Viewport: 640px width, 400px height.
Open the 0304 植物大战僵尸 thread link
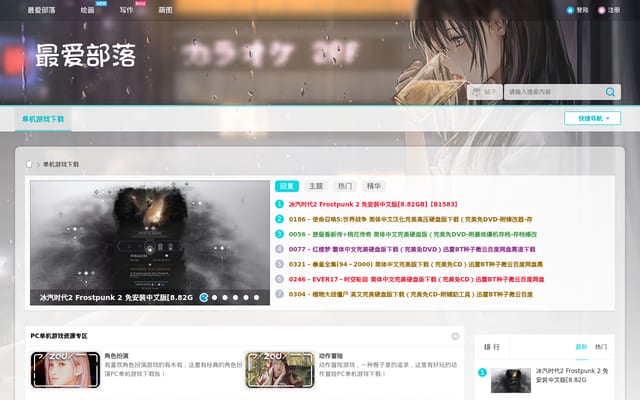tap(411, 294)
